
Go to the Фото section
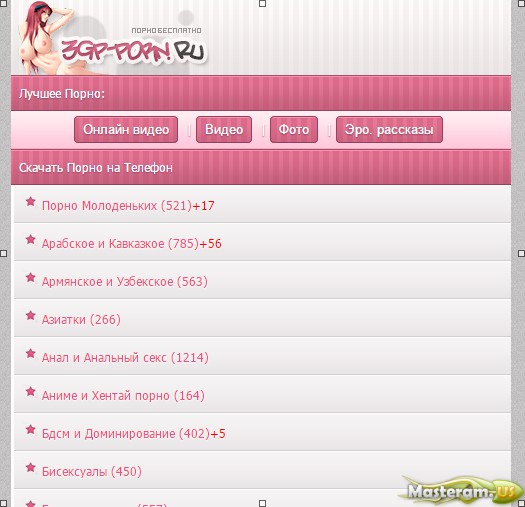(x=294, y=130)
